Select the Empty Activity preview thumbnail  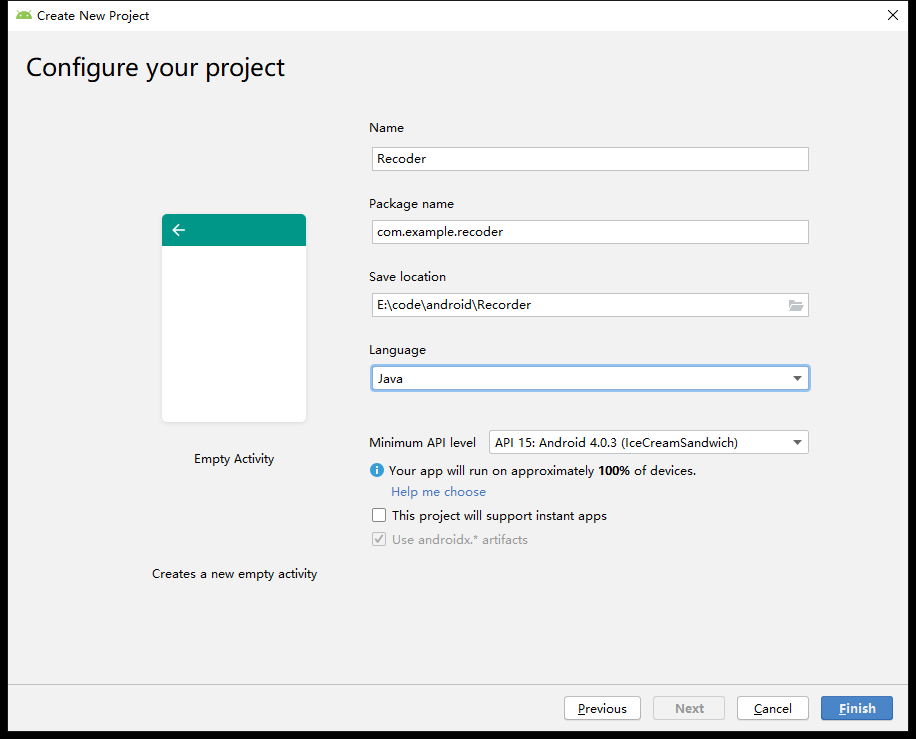pyautogui.click(x=234, y=318)
